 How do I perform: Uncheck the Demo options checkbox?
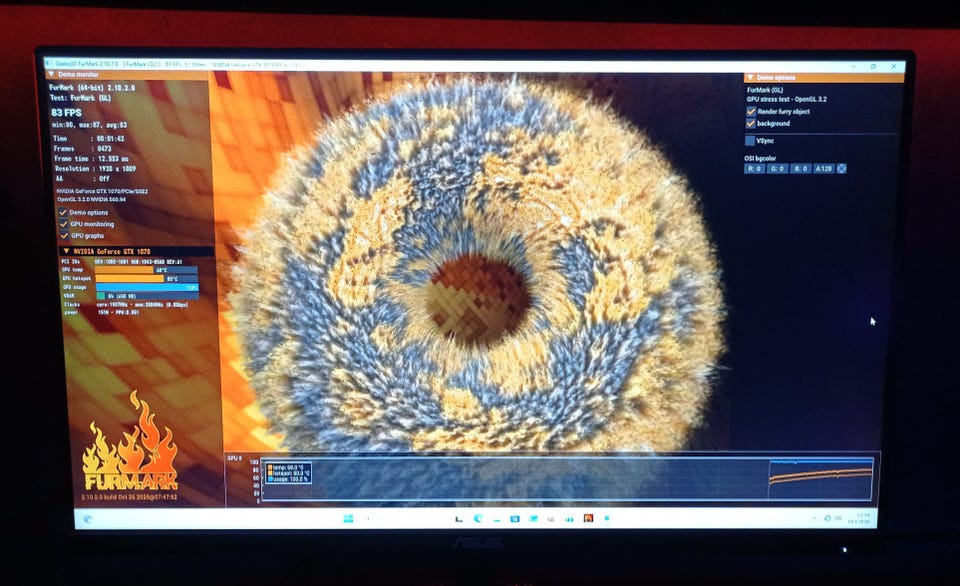click(x=63, y=212)
